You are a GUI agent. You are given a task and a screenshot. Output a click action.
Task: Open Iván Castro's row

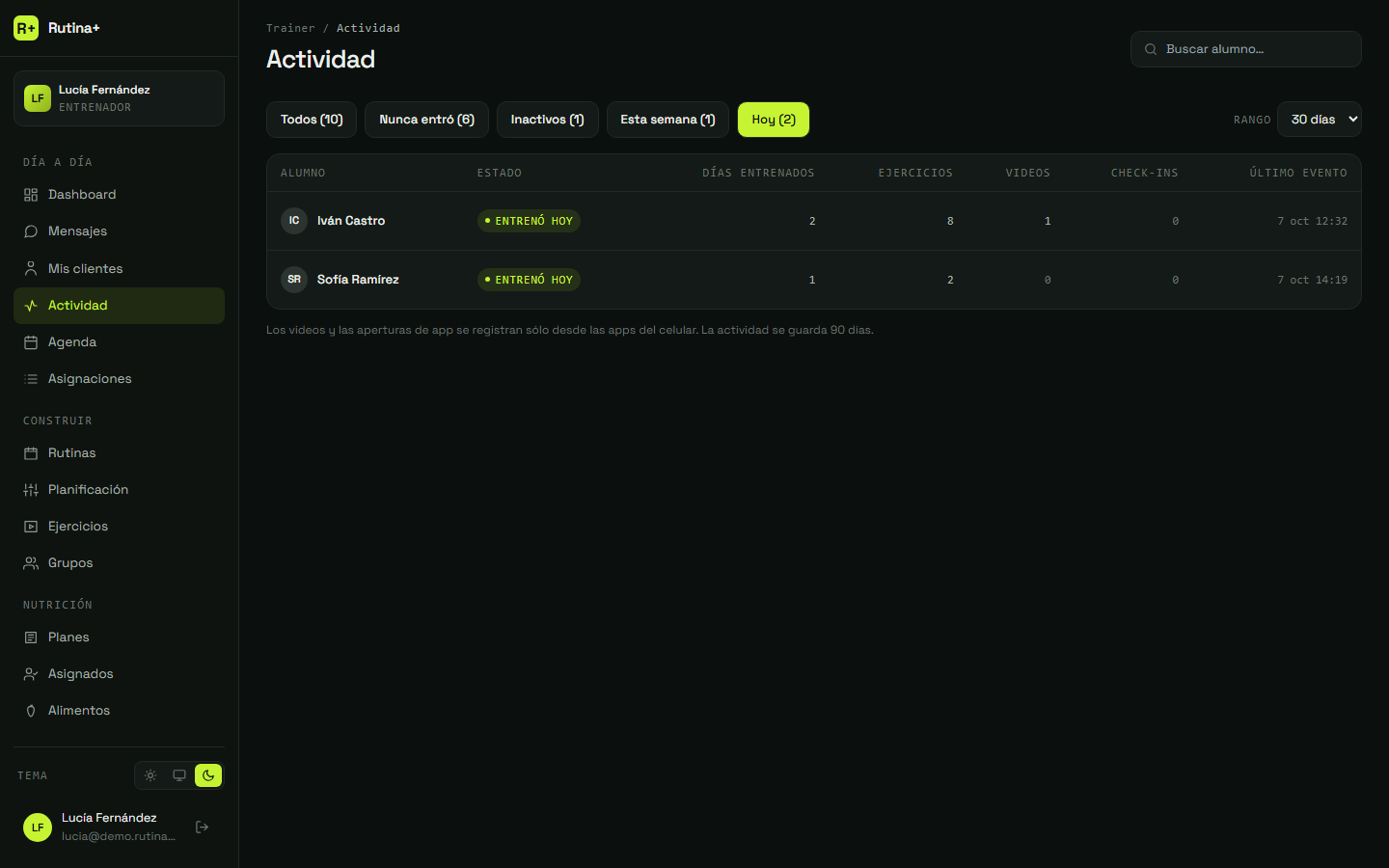point(813,221)
